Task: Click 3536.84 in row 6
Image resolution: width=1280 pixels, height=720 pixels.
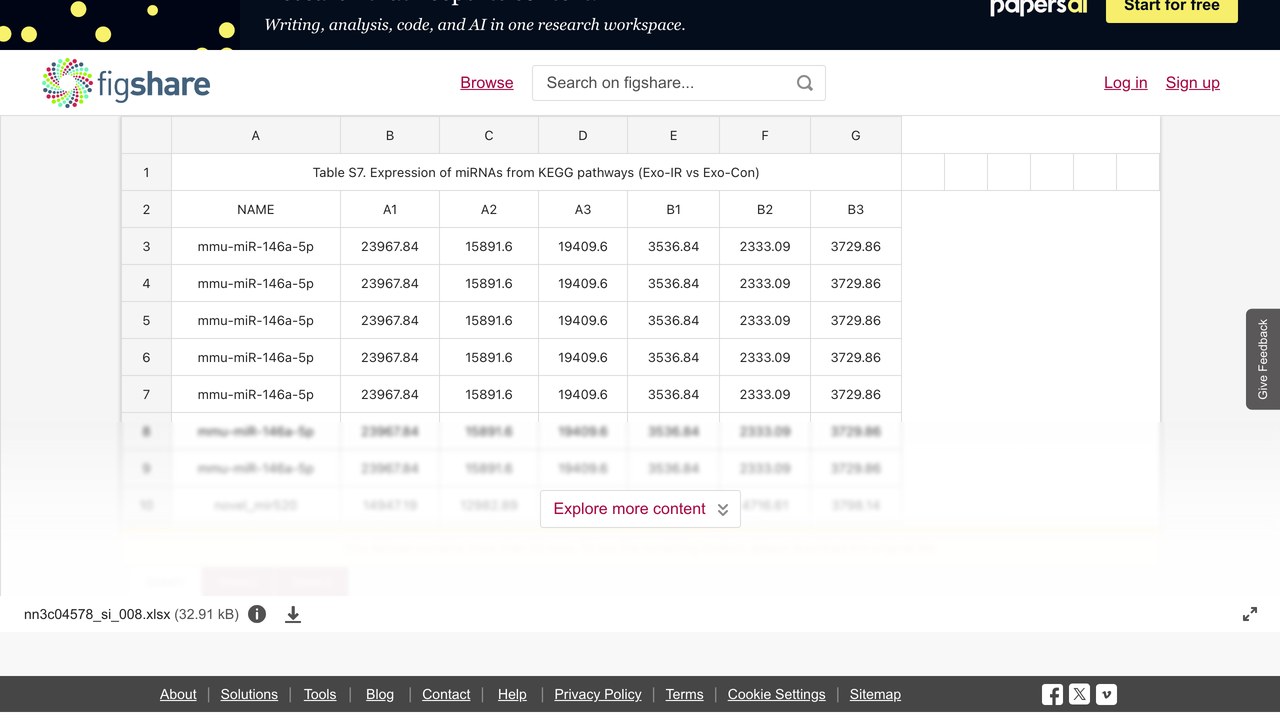Action: [x=674, y=357]
